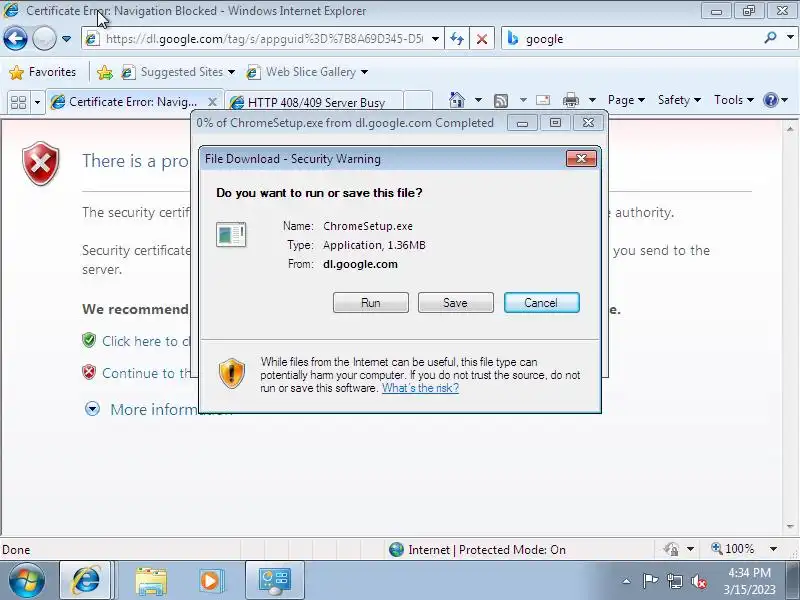Viewport: 800px width, 600px height.
Task: Click the Home page icon
Action: pos(457,100)
